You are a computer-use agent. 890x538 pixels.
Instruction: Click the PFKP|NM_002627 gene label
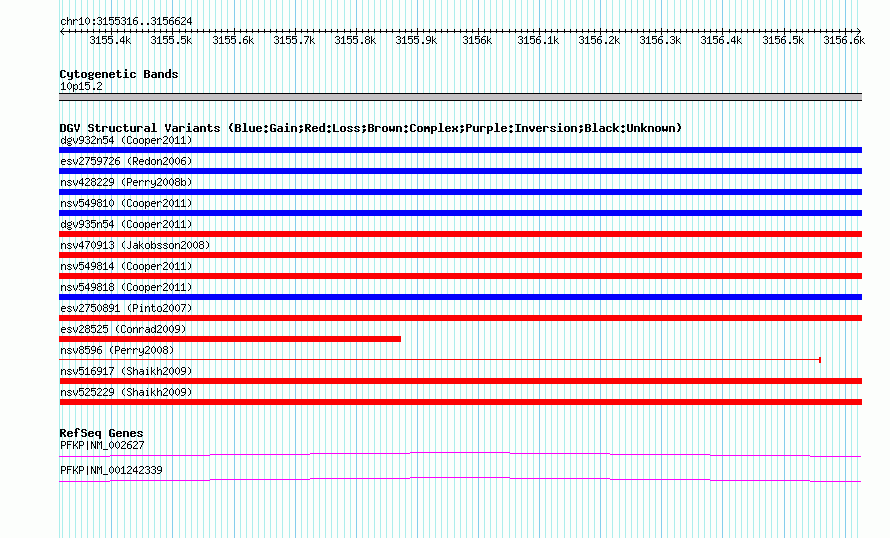pos(102,445)
